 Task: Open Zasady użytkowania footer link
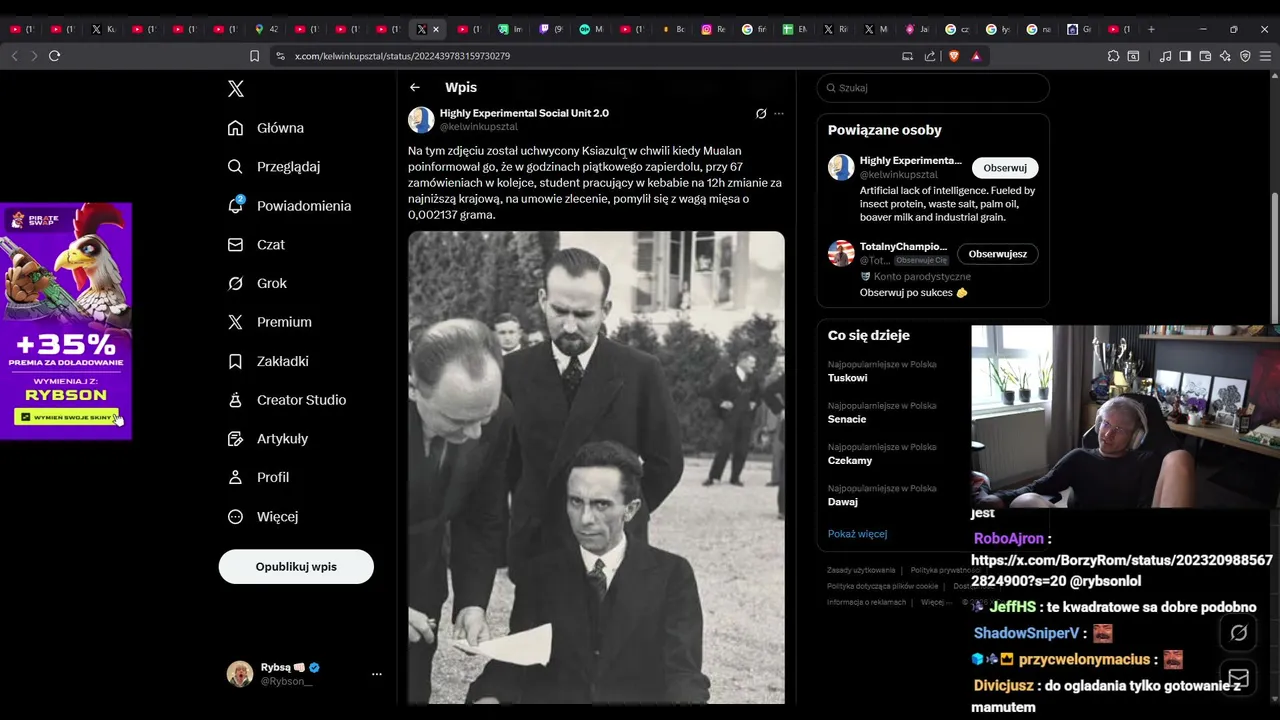[x=861, y=570]
